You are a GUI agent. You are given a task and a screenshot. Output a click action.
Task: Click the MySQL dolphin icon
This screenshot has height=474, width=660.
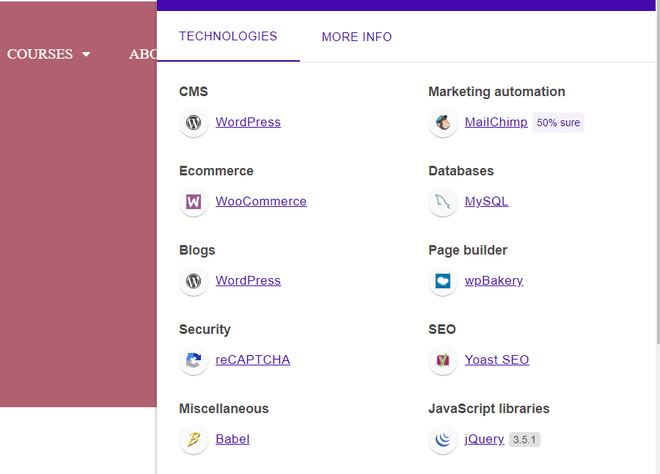[443, 202]
